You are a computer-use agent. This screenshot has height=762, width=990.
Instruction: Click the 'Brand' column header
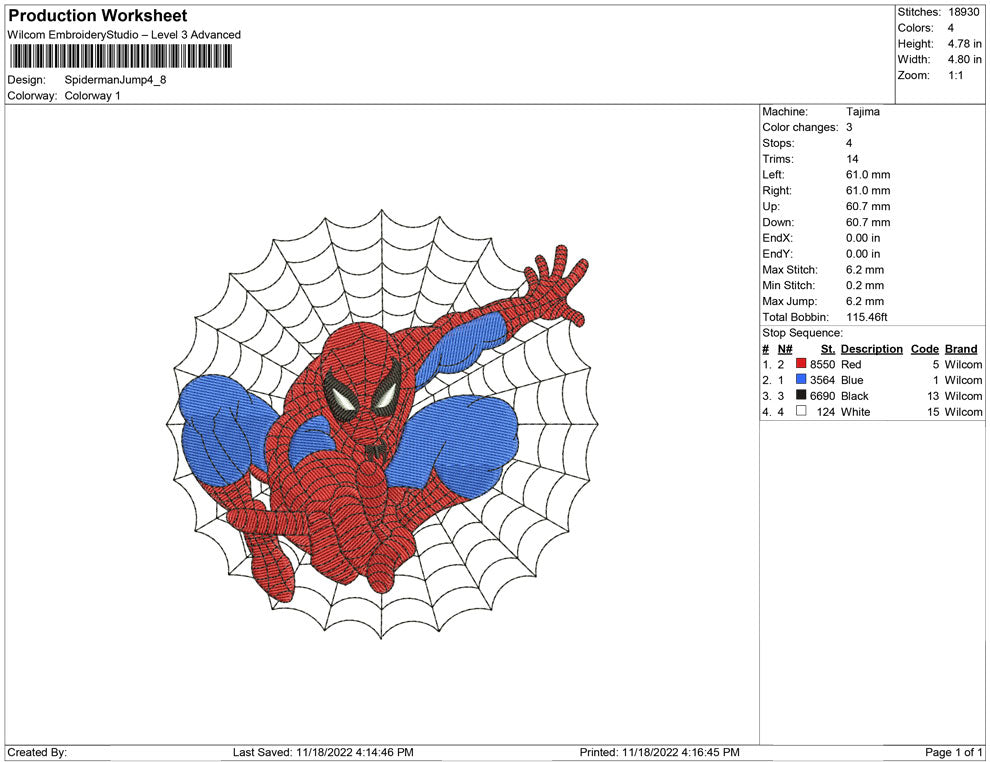(961, 348)
